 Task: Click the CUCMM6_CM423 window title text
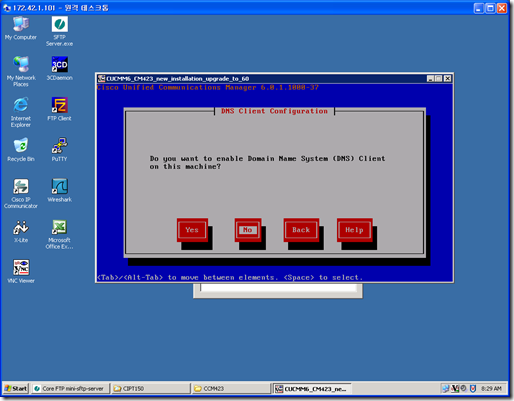tap(178, 79)
